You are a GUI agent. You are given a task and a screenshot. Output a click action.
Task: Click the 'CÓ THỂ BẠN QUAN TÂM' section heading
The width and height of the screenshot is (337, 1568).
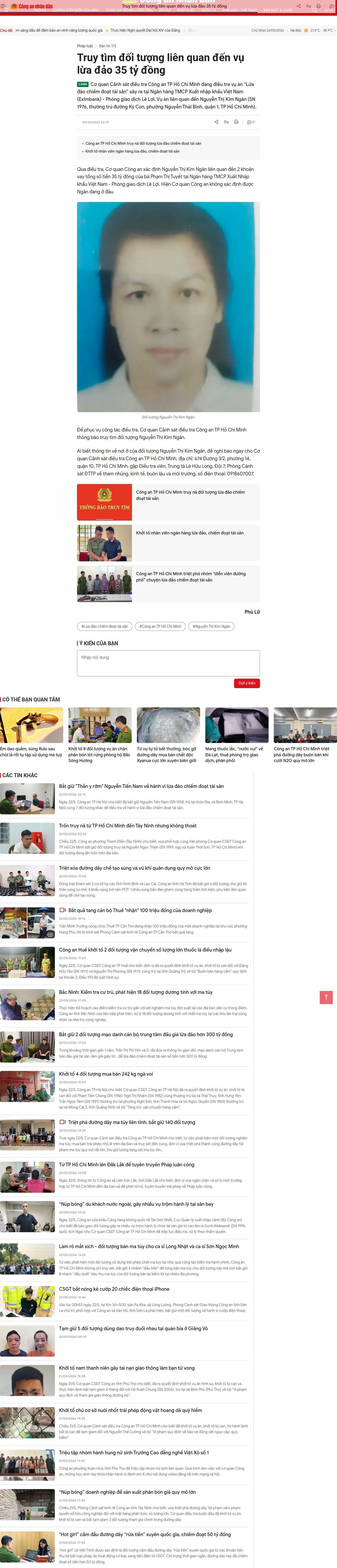pyautogui.click(x=31, y=699)
